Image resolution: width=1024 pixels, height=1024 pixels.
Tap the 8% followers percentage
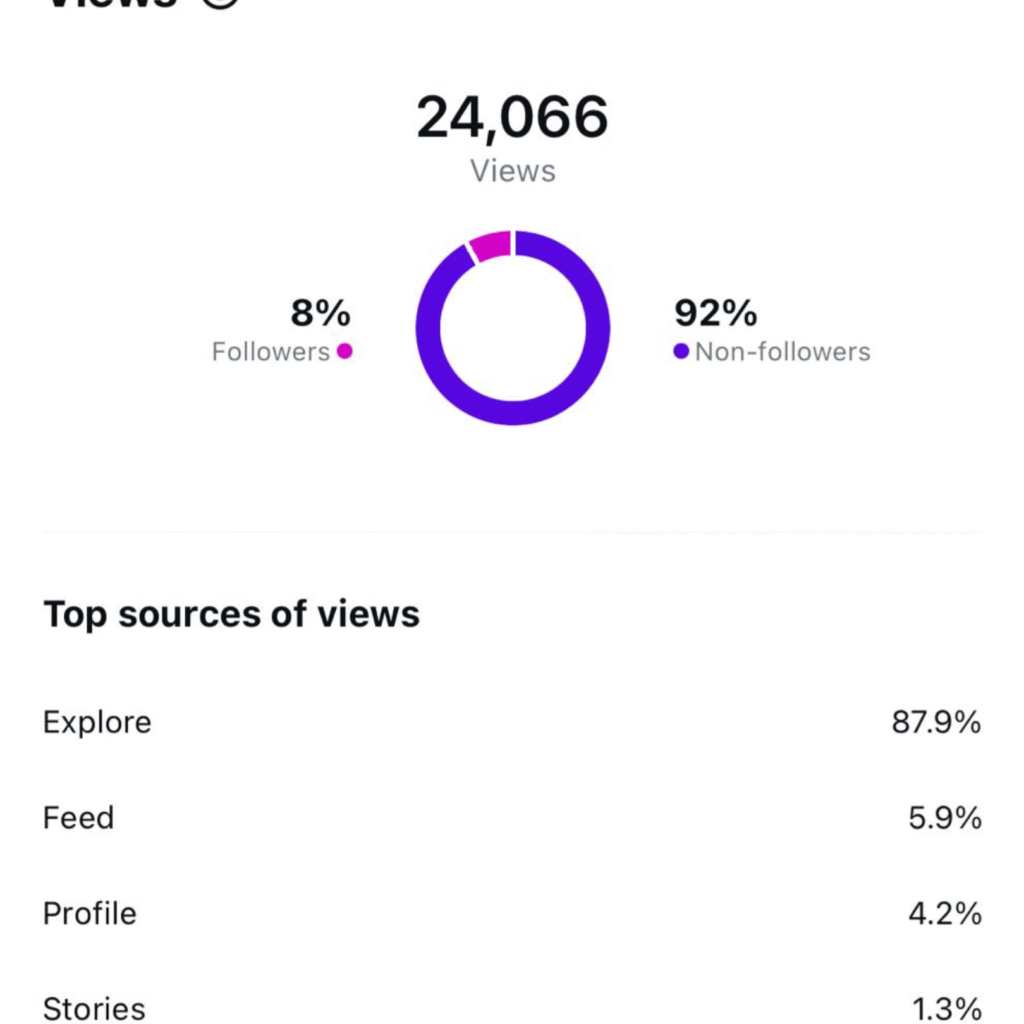[321, 314]
